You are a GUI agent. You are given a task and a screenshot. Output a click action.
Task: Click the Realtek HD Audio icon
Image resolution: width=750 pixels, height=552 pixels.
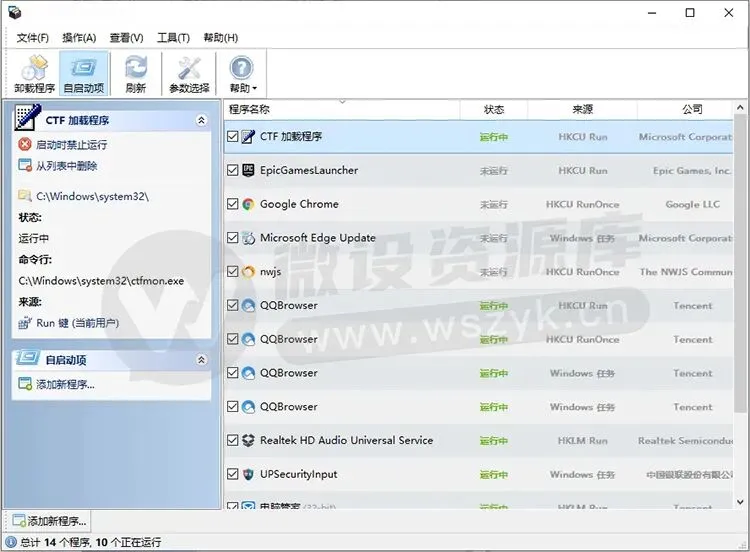[x=248, y=441]
